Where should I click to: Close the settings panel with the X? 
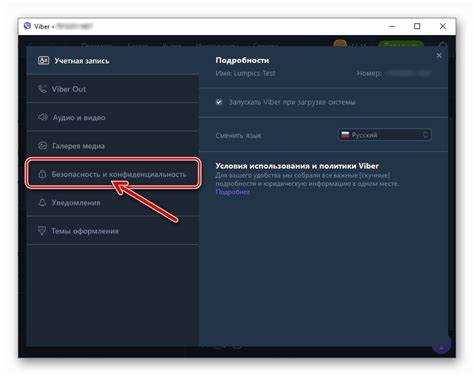439,55
